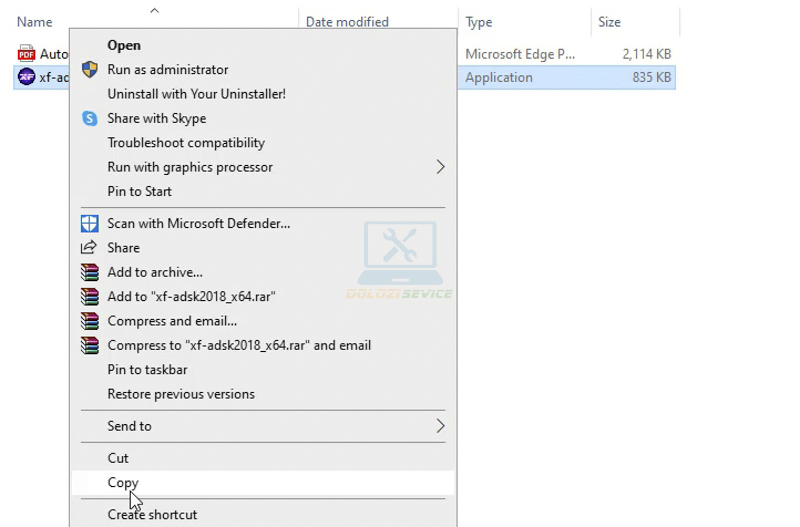Sort files by Date modified column
This screenshot has height=527, width=800.
click(347, 22)
